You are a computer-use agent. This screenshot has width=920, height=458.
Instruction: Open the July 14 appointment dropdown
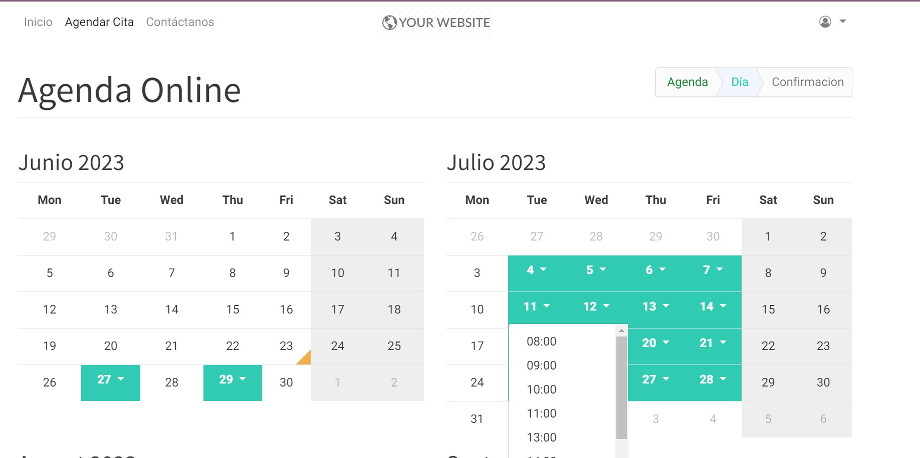(713, 309)
